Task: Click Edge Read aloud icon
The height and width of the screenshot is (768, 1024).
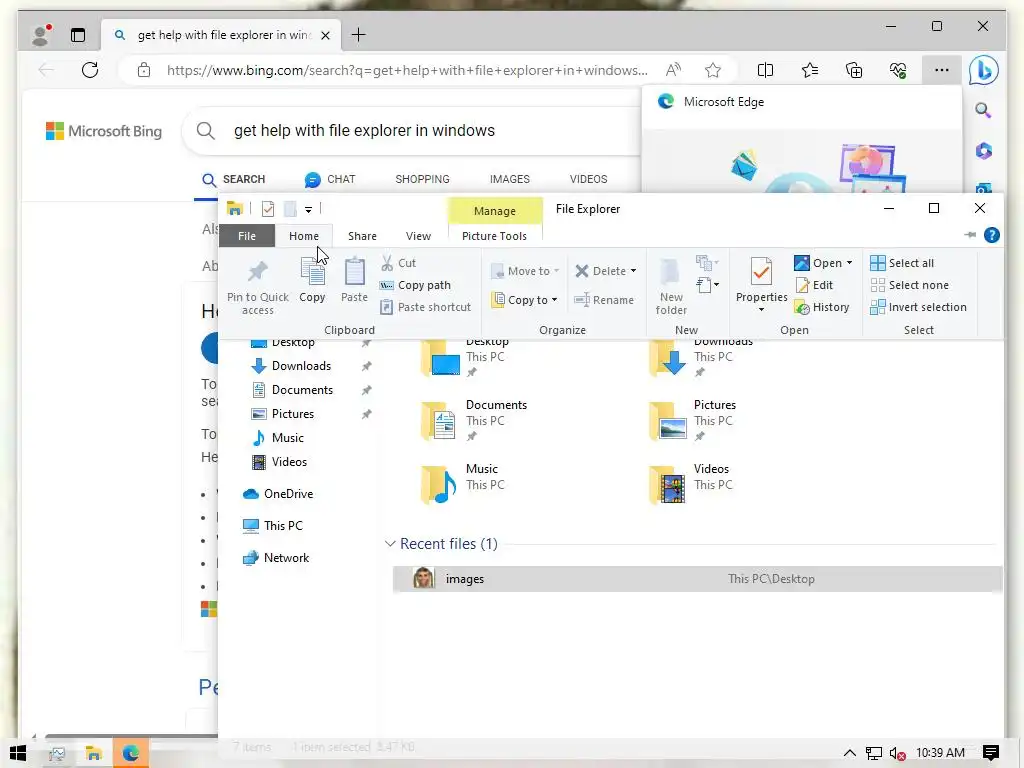Action: (x=673, y=70)
